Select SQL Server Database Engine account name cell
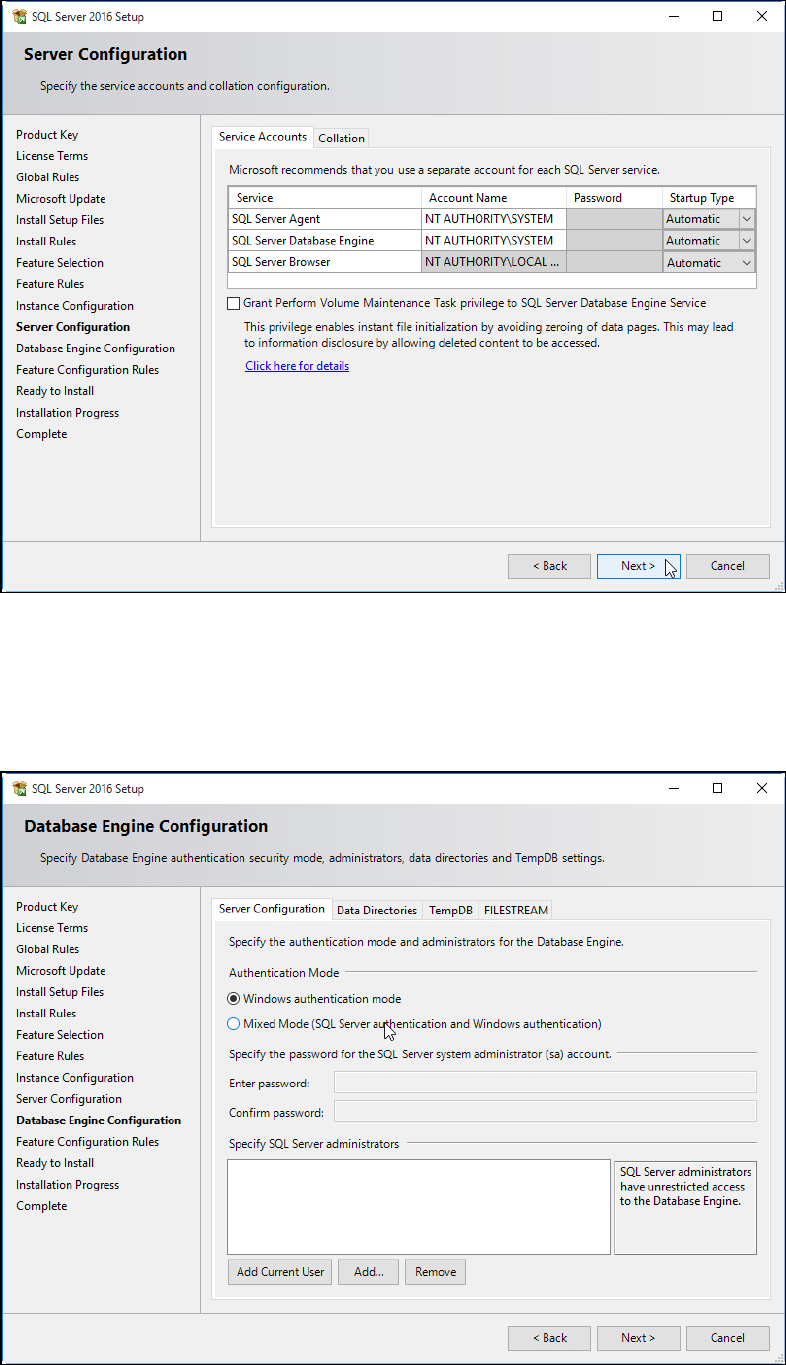The height and width of the screenshot is (1365, 786). click(494, 241)
